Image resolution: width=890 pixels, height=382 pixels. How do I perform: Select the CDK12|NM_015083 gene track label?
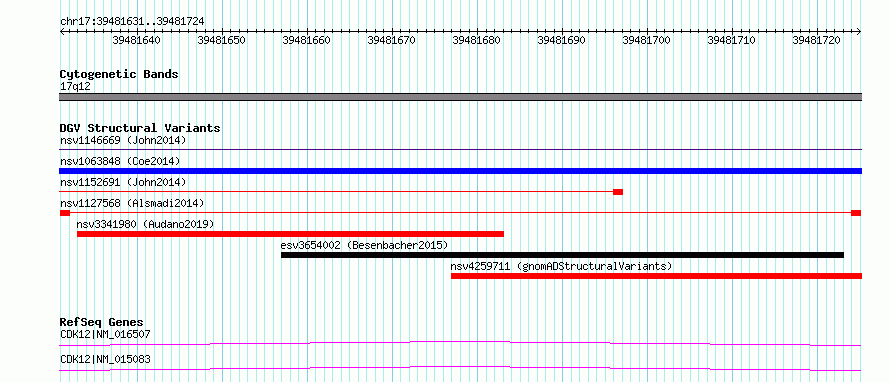(105, 360)
